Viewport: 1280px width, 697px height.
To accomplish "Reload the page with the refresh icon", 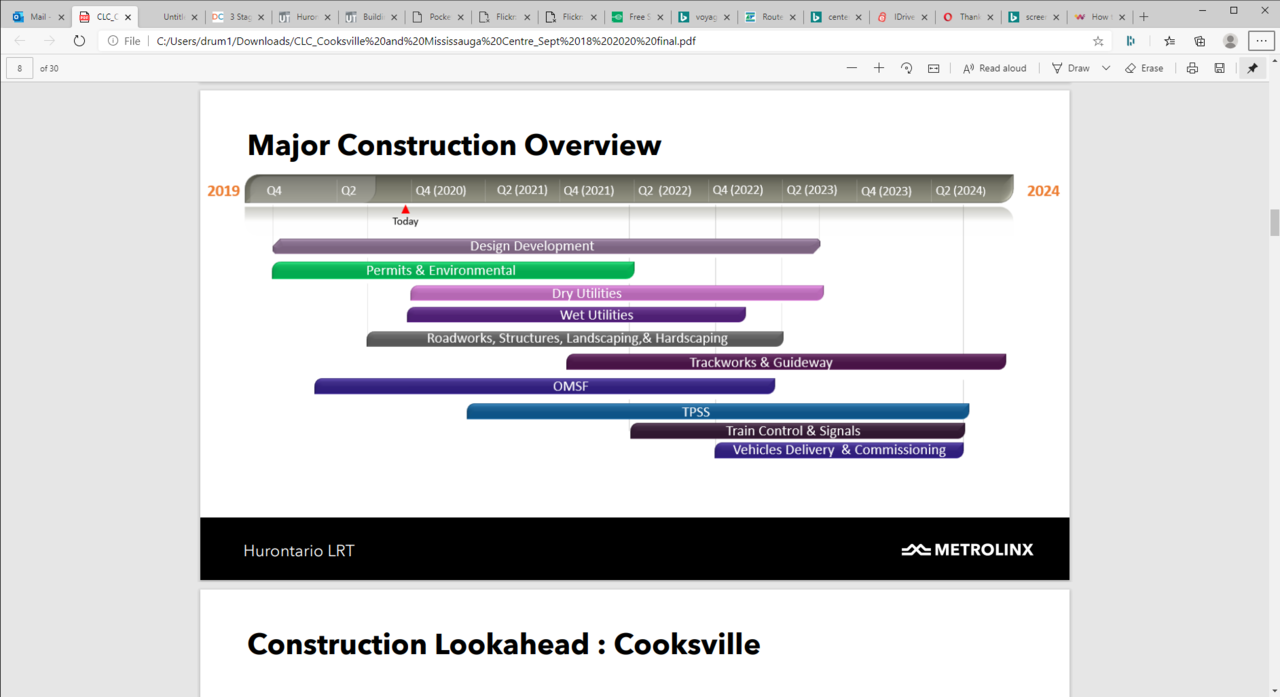I will click(x=79, y=41).
